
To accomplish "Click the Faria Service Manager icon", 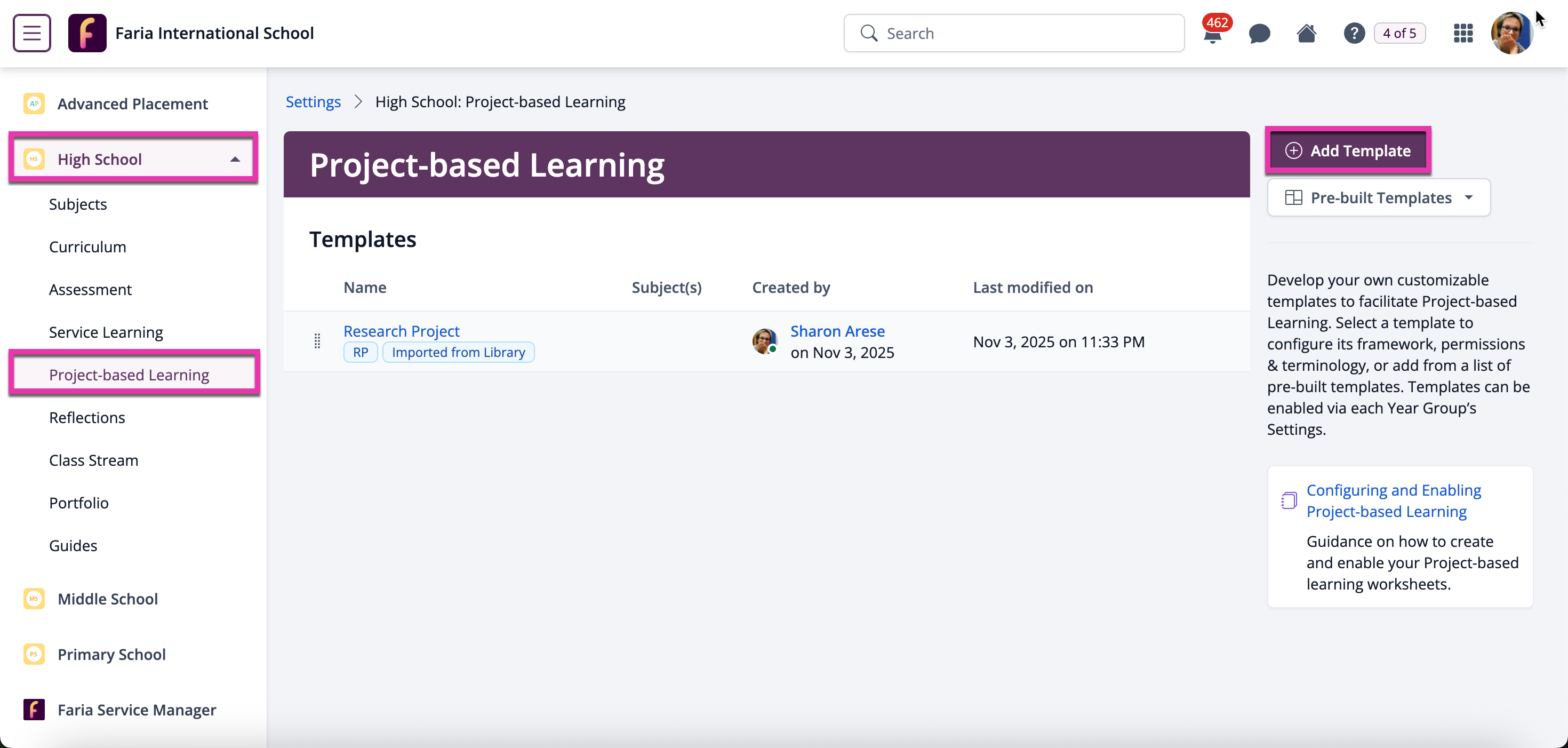I will point(34,710).
